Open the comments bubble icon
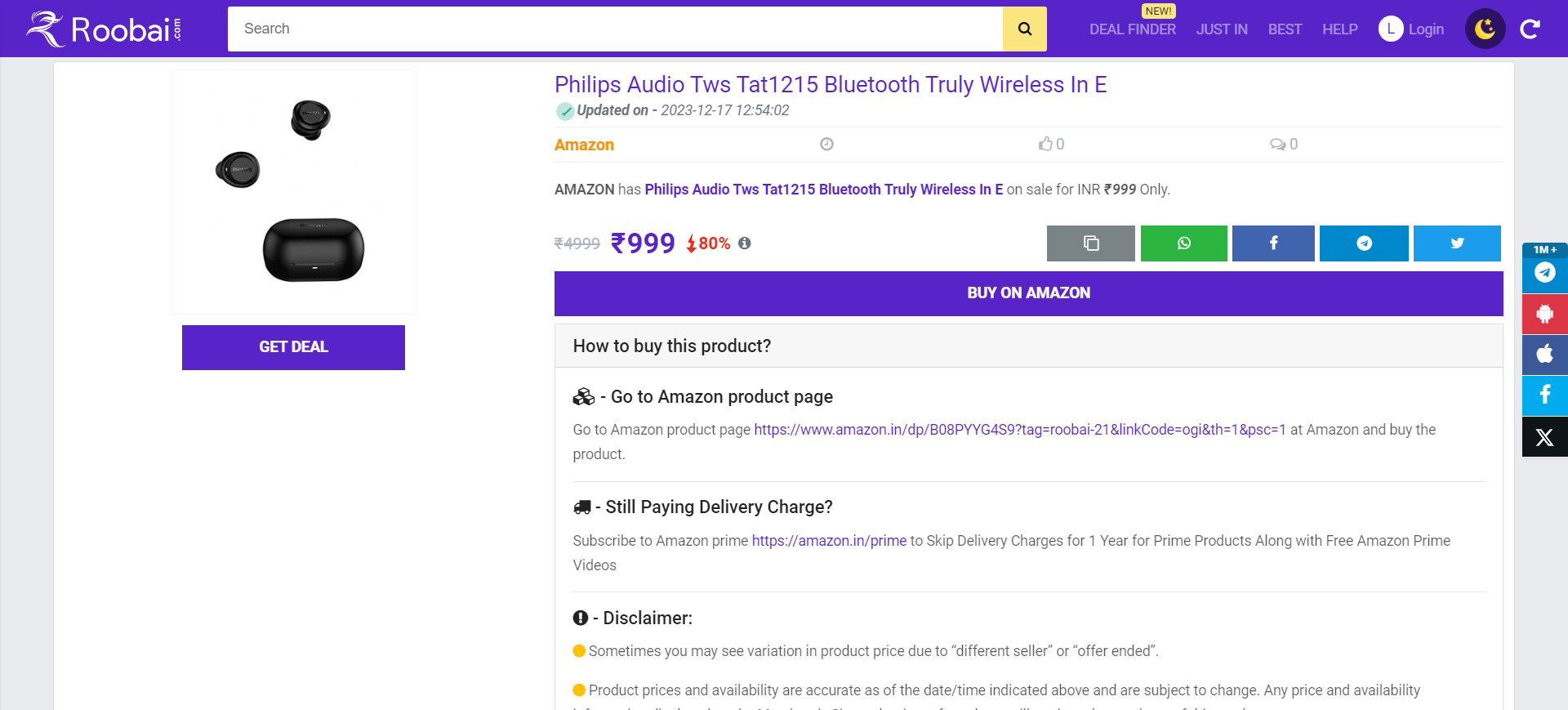 1277,145
